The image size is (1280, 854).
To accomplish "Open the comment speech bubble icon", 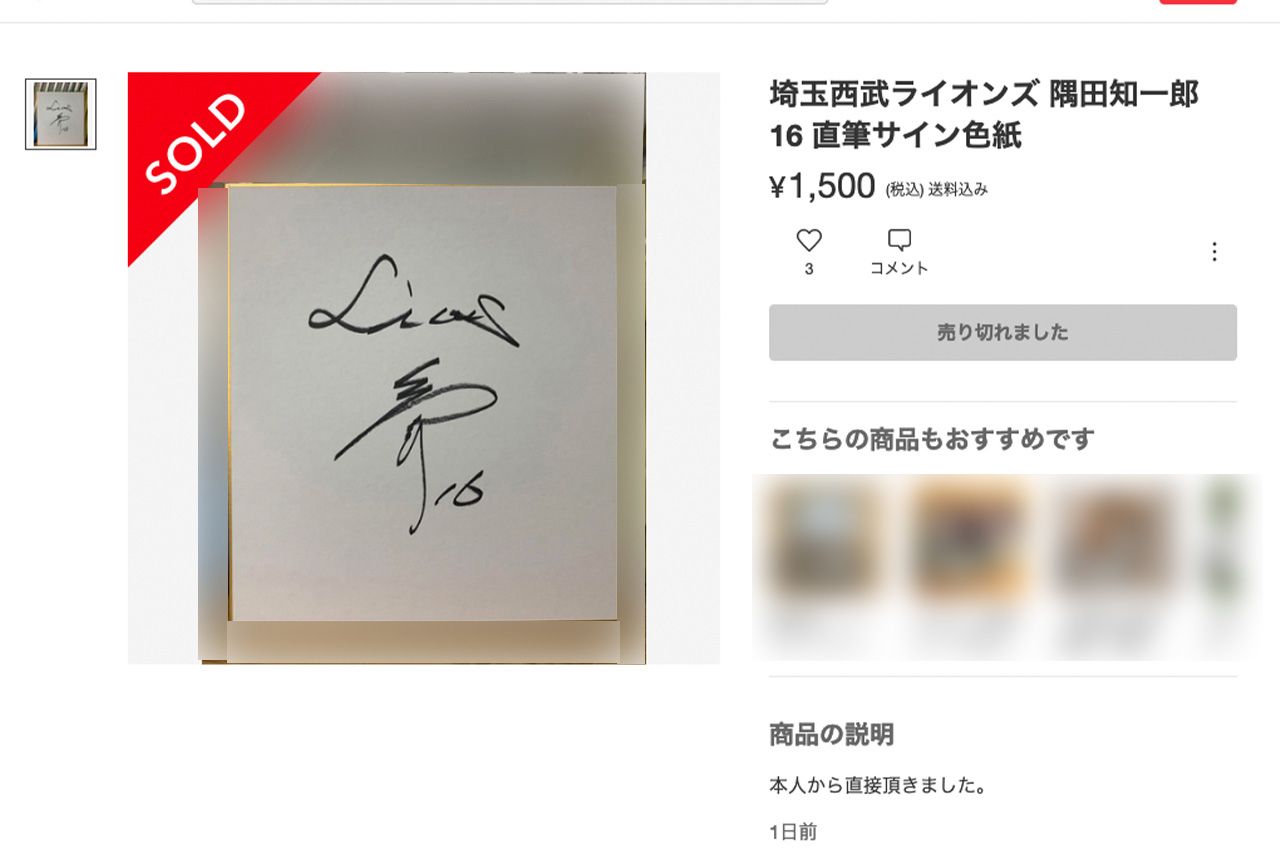I will [x=899, y=240].
